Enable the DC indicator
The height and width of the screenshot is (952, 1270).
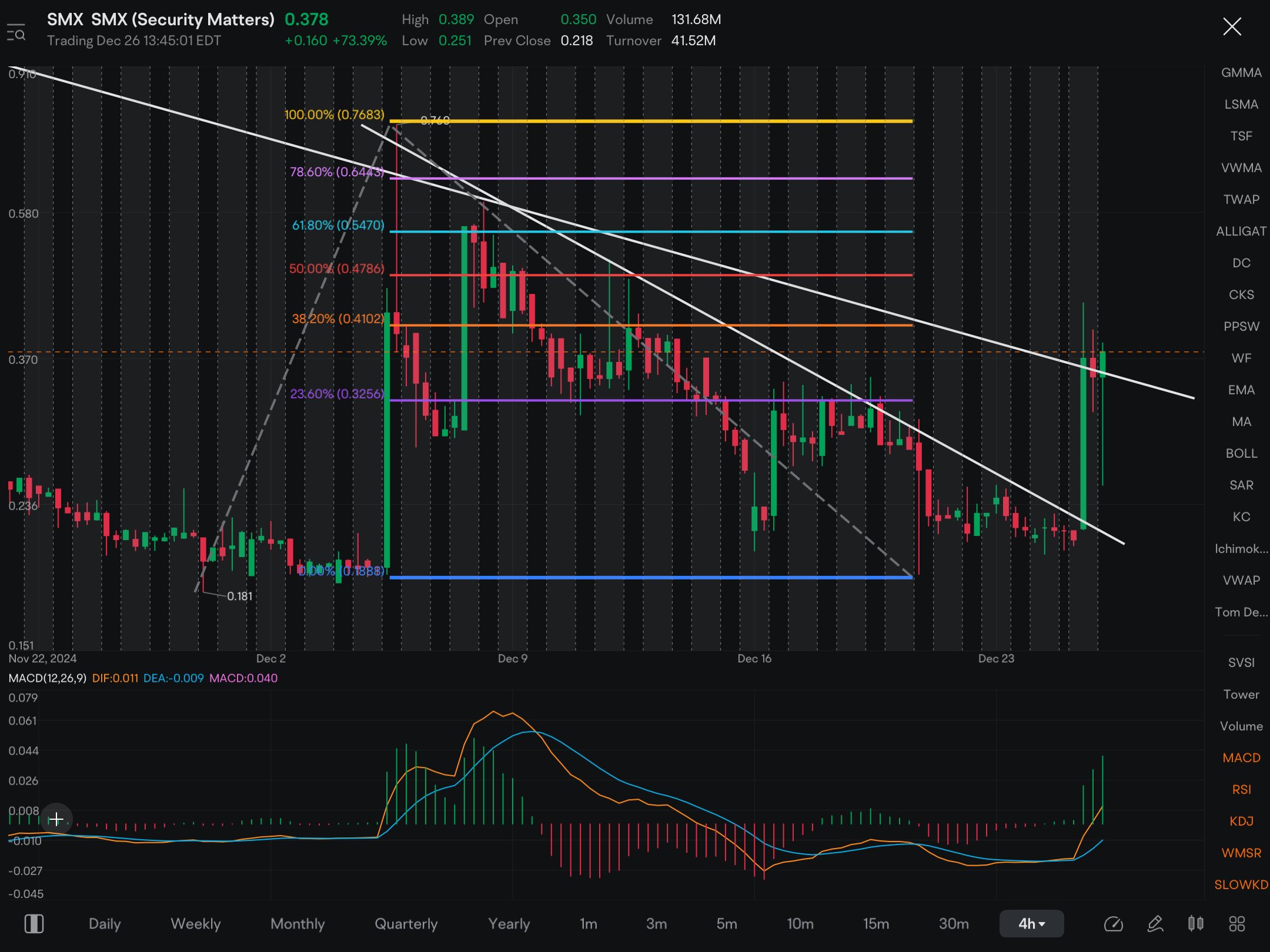[1241, 263]
